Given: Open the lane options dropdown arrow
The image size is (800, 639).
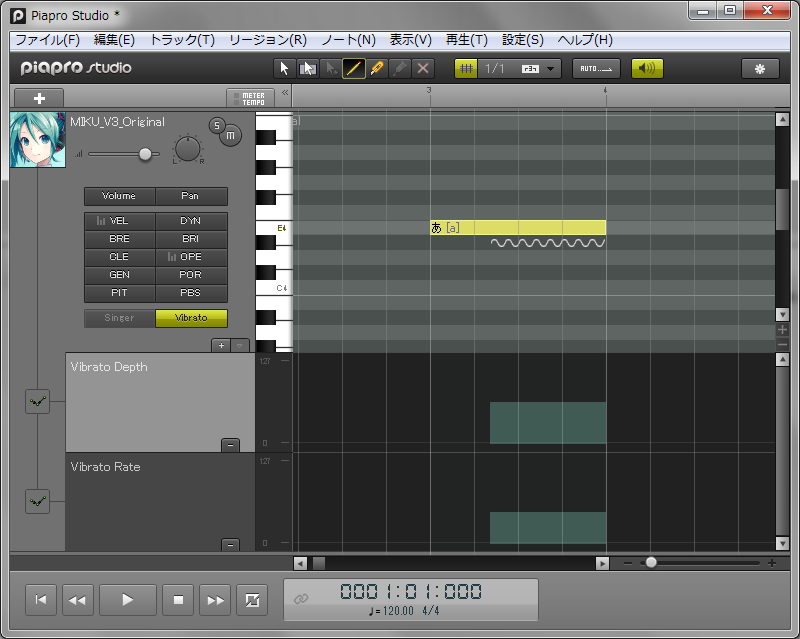Looking at the screenshot, I should pos(240,346).
